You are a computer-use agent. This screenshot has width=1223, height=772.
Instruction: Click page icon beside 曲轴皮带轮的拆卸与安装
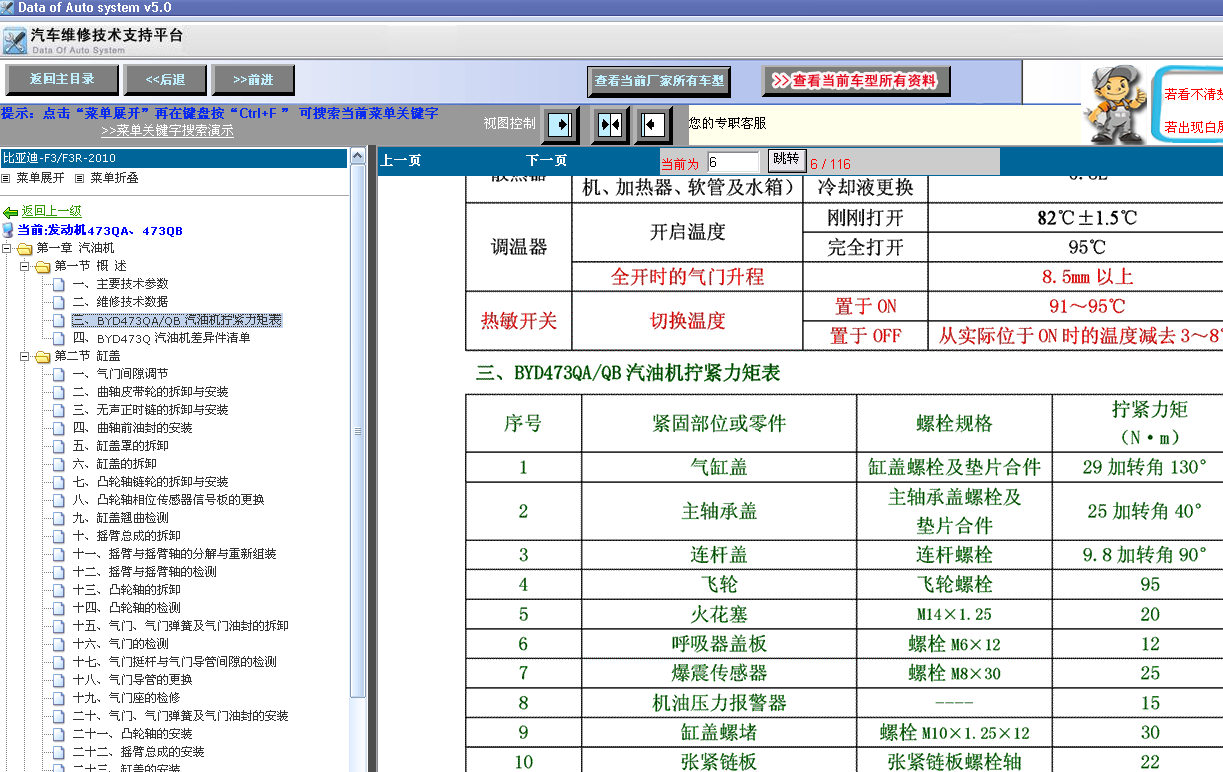[59, 392]
